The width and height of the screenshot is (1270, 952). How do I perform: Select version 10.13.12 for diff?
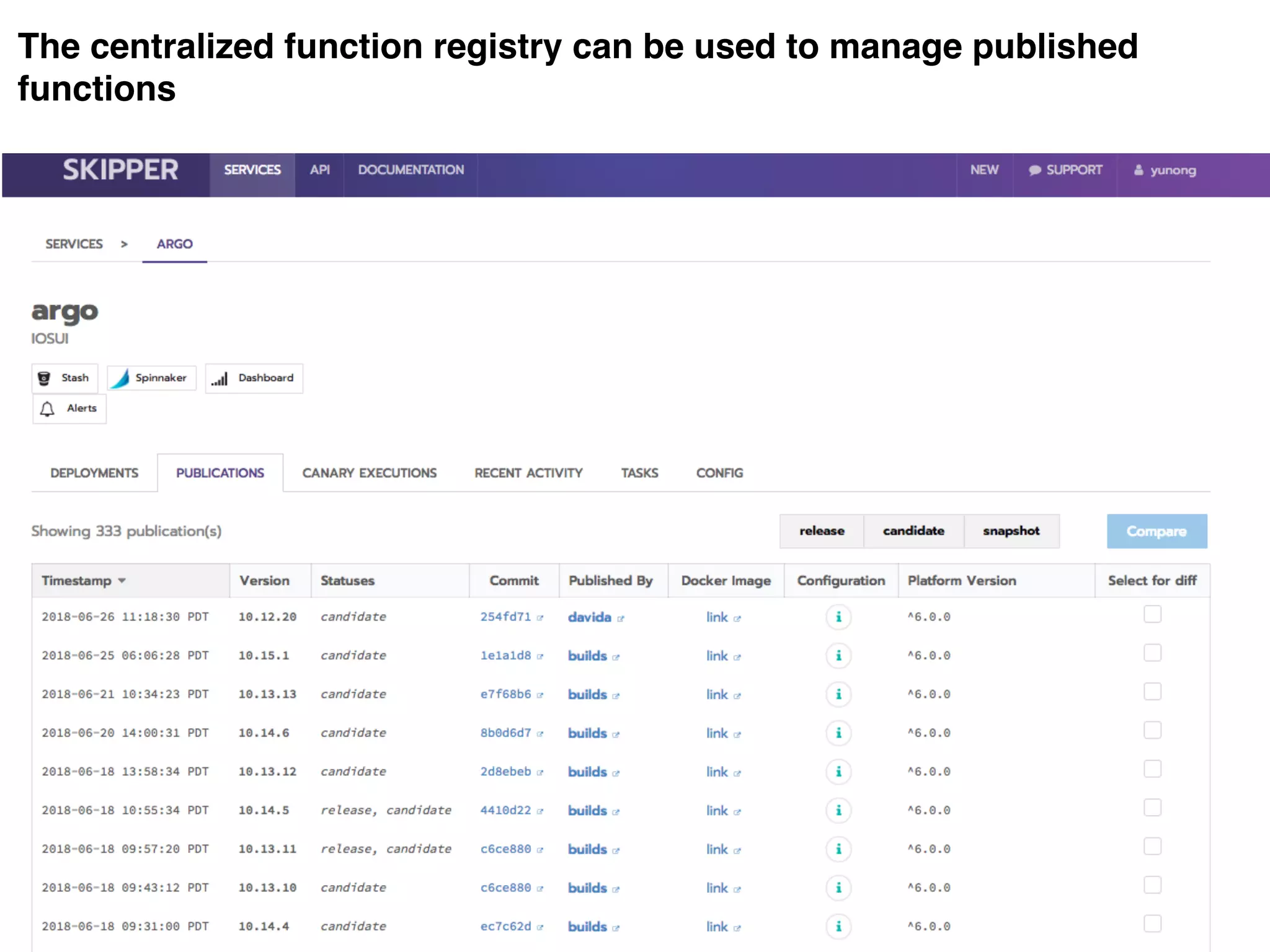1152,769
